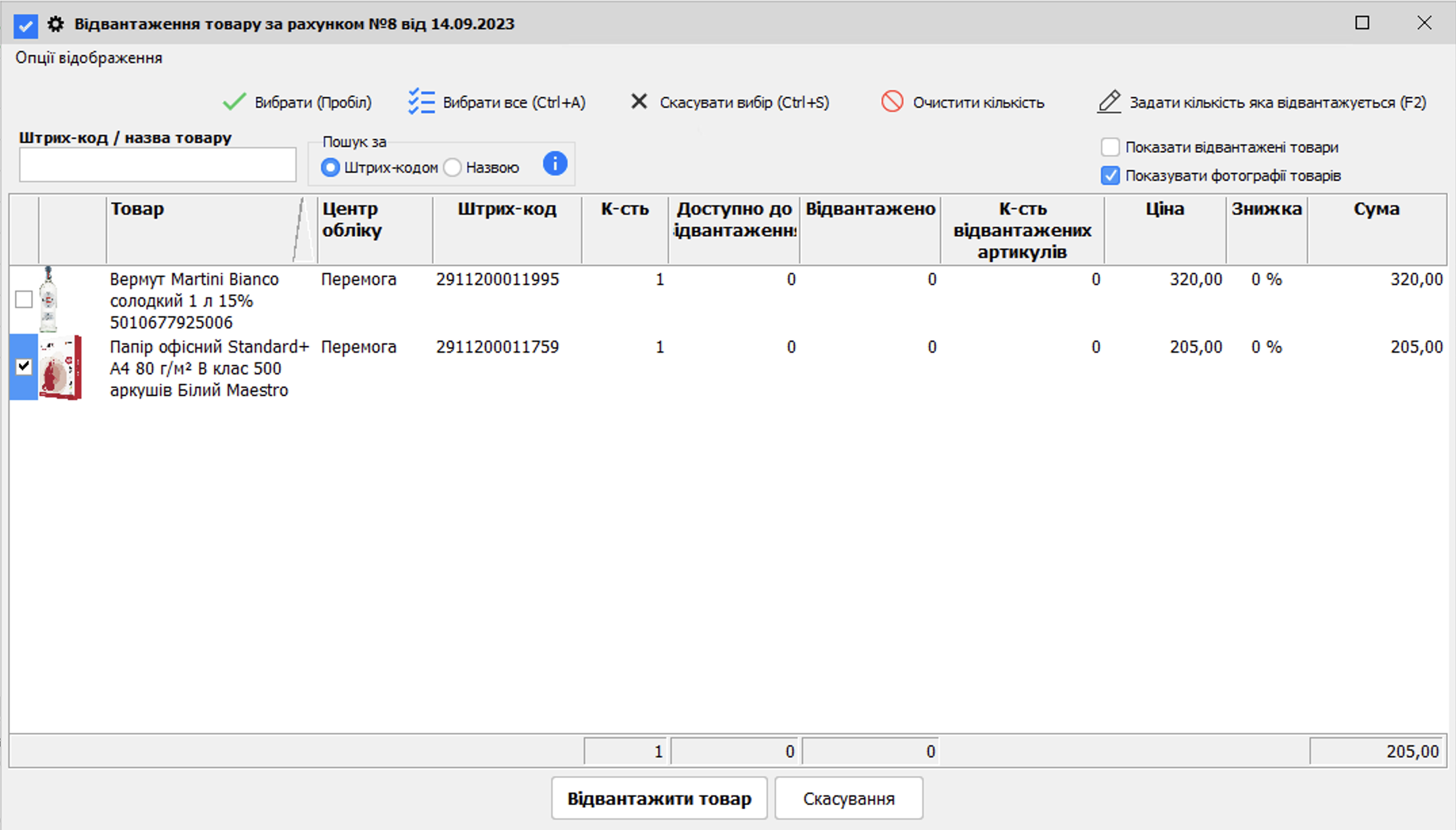Click the pencil Set Shipped Quantity (F2) icon
The width and height of the screenshot is (1456, 830).
coord(1109,102)
